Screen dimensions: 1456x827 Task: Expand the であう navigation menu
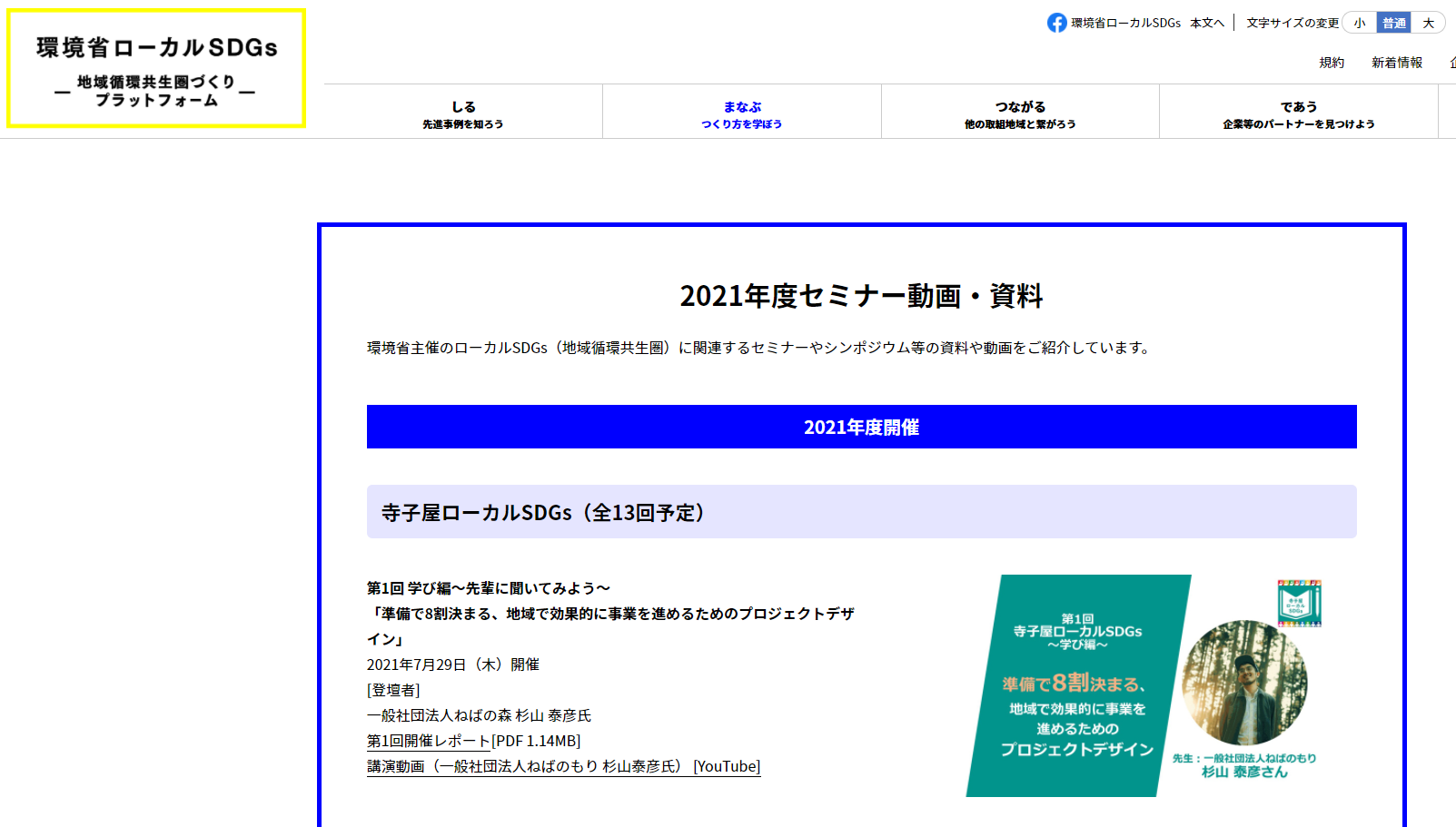pyautogui.click(x=1298, y=113)
